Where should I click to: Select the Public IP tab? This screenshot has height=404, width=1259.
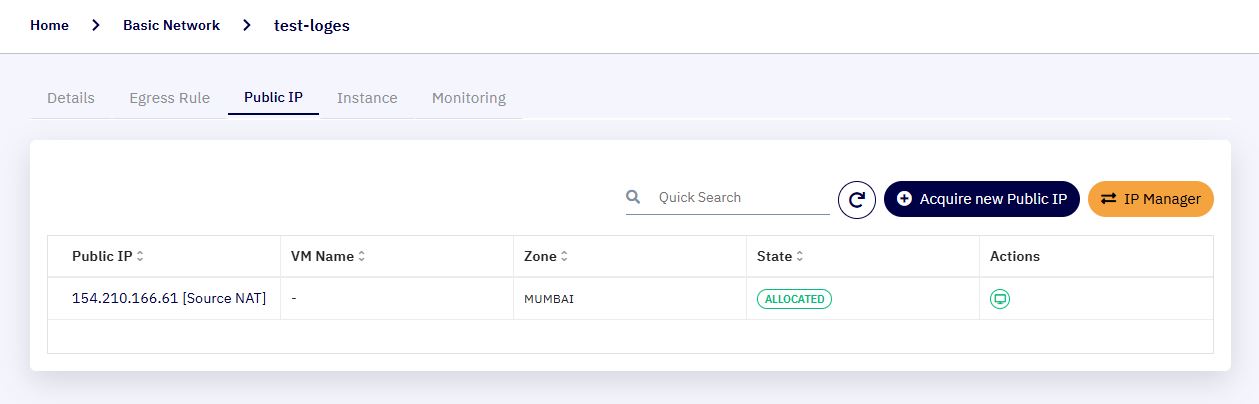274,98
